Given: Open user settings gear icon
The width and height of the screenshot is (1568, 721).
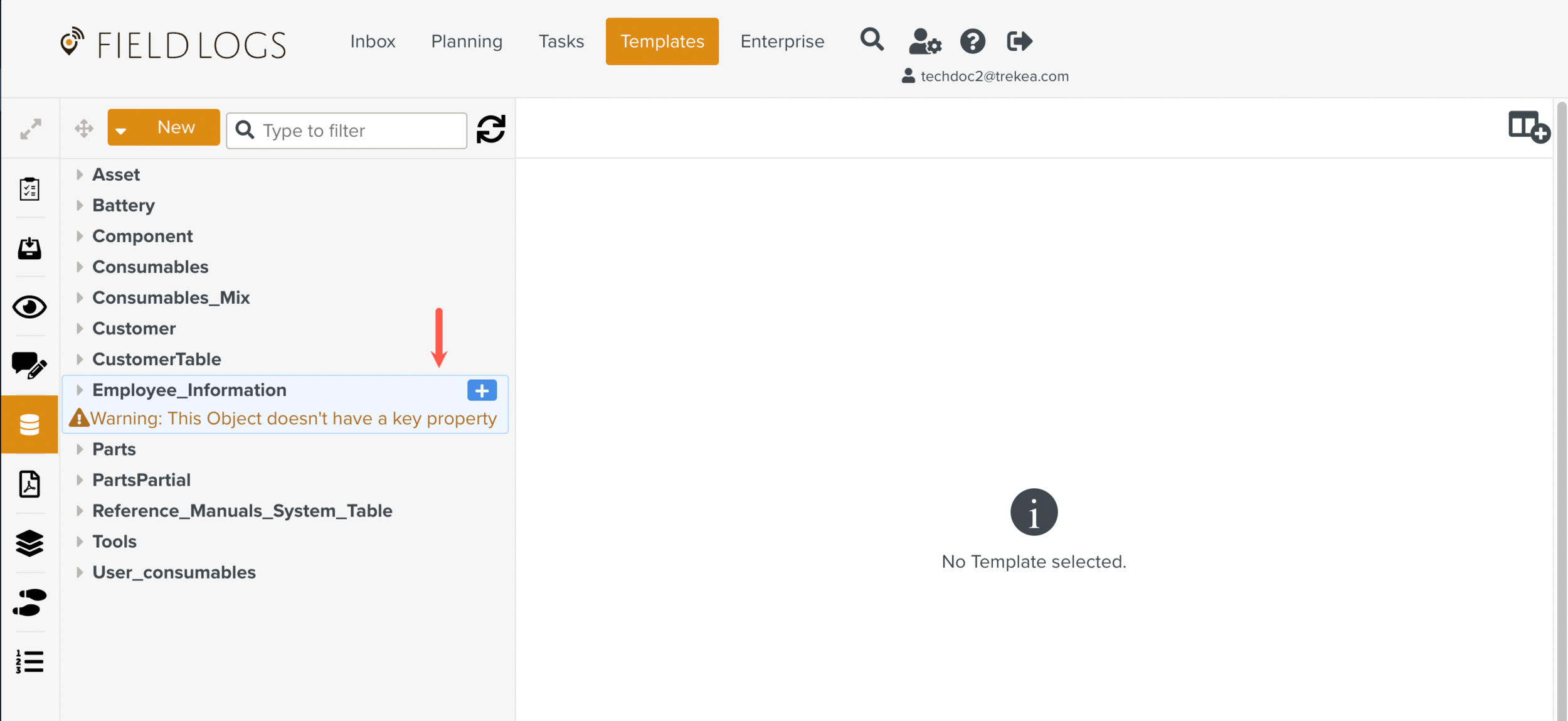Looking at the screenshot, I should tap(924, 42).
